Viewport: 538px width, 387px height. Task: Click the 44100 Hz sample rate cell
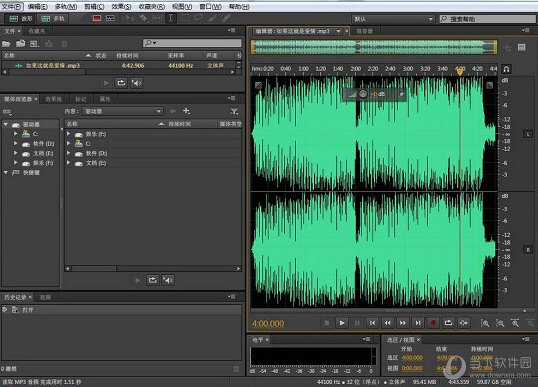point(180,65)
